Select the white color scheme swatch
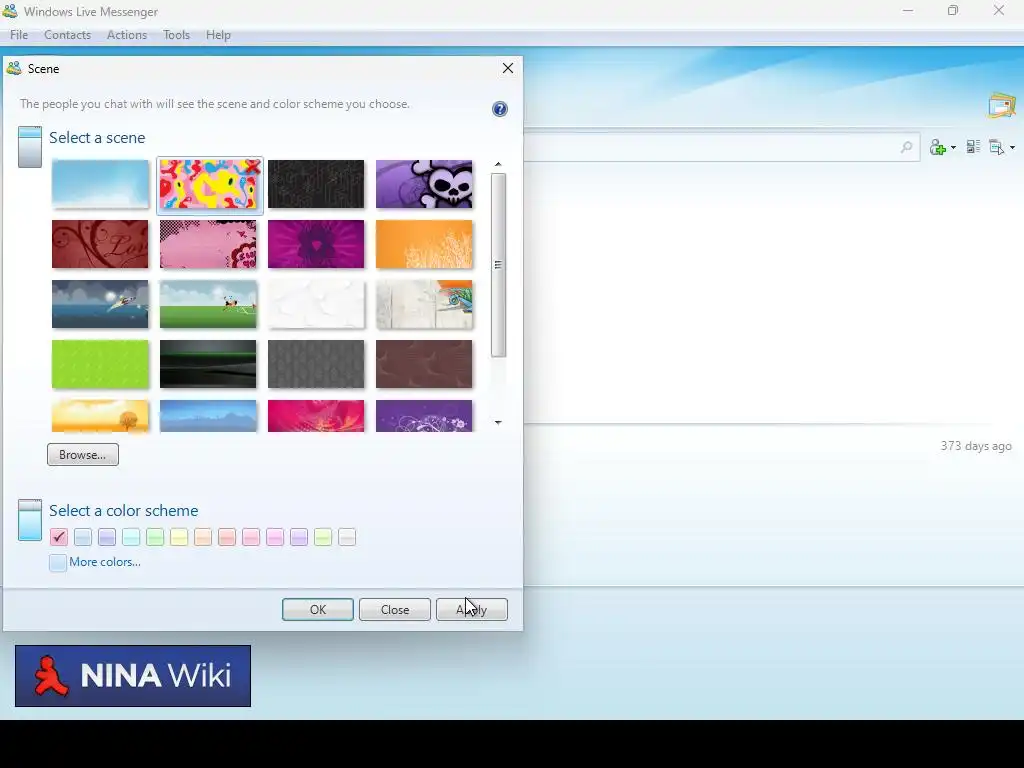1024x768 pixels. 347,537
